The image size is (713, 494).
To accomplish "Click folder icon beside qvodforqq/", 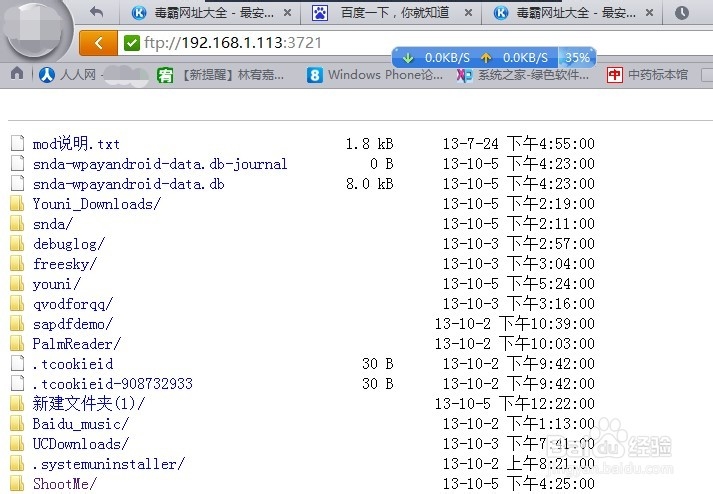I will pyautogui.click(x=17, y=303).
